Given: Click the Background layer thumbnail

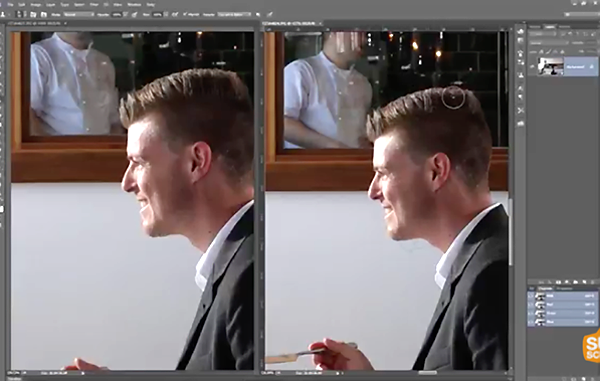Looking at the screenshot, I should click(551, 66).
